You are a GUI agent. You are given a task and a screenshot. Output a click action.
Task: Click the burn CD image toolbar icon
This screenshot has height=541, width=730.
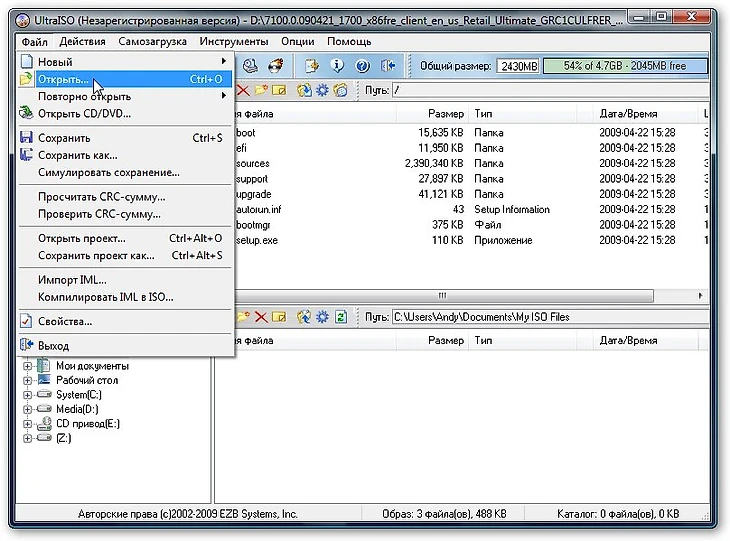coord(275,66)
